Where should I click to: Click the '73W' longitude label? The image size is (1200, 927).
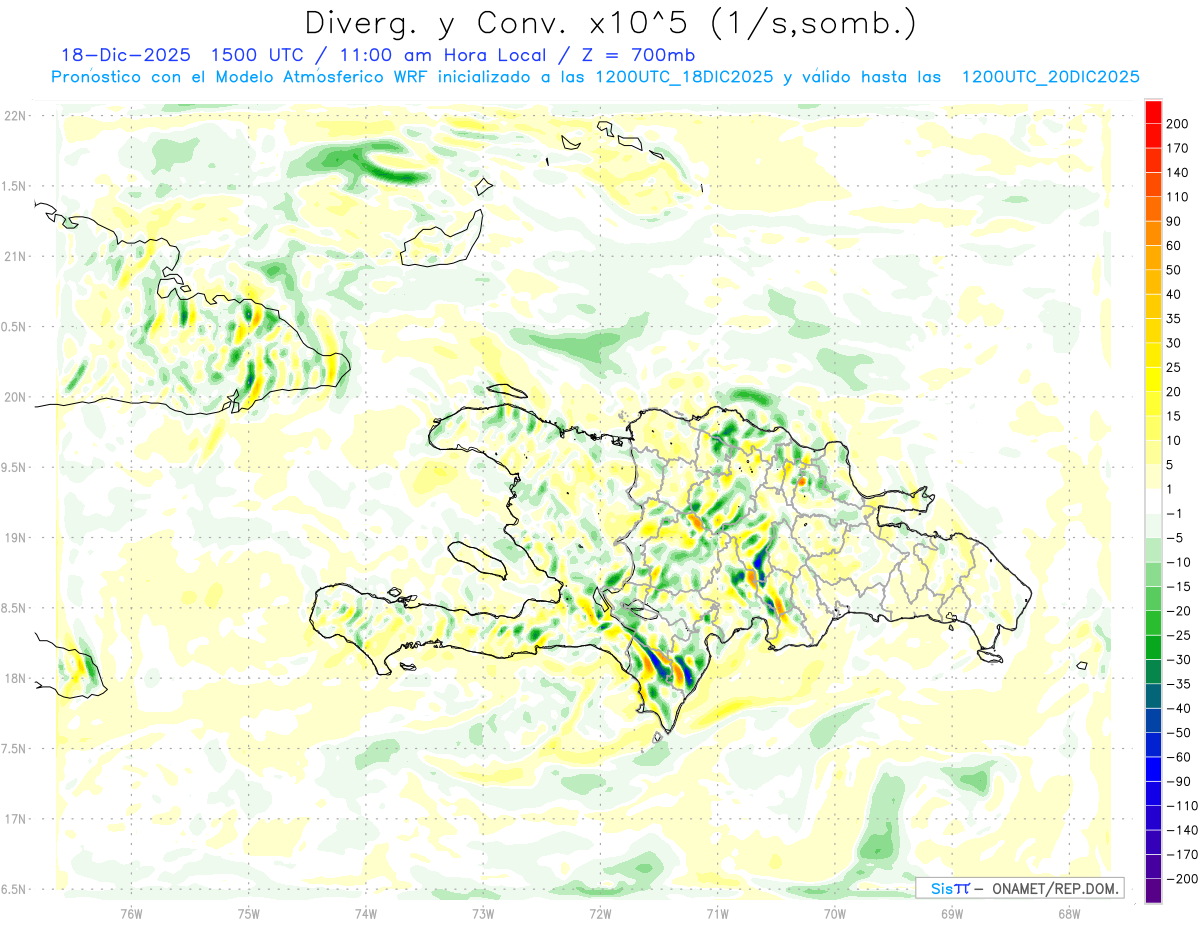(x=482, y=914)
